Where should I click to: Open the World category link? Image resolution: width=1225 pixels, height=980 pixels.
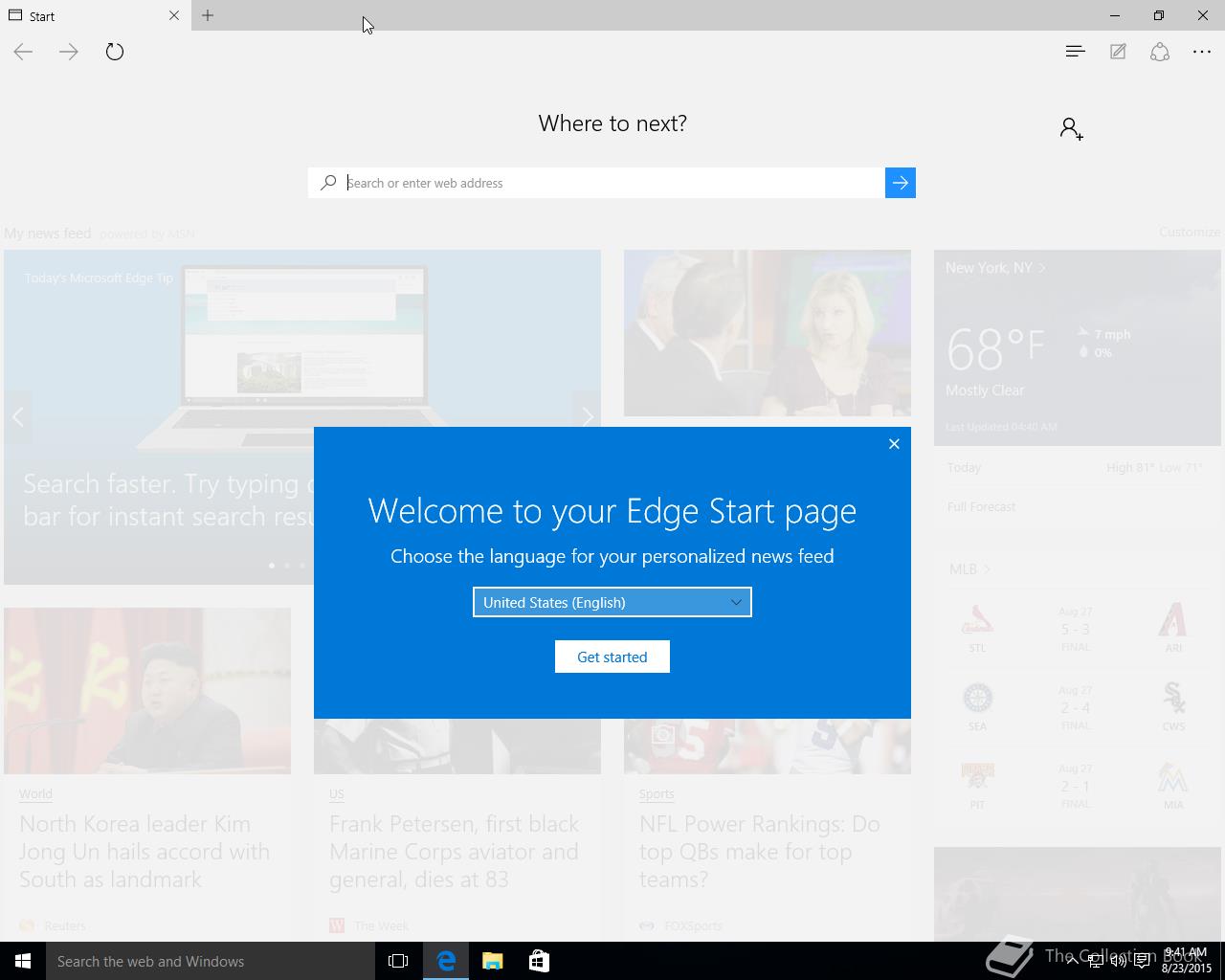point(35,793)
